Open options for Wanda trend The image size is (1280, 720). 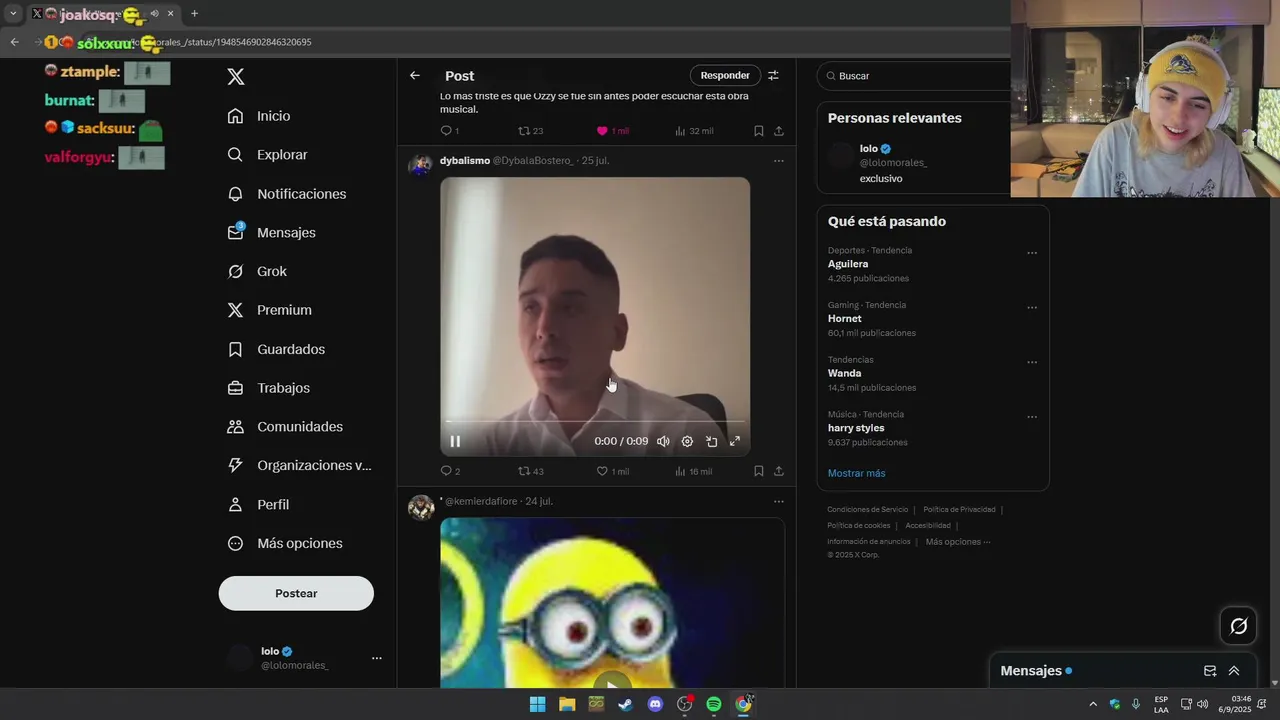[x=1032, y=362]
